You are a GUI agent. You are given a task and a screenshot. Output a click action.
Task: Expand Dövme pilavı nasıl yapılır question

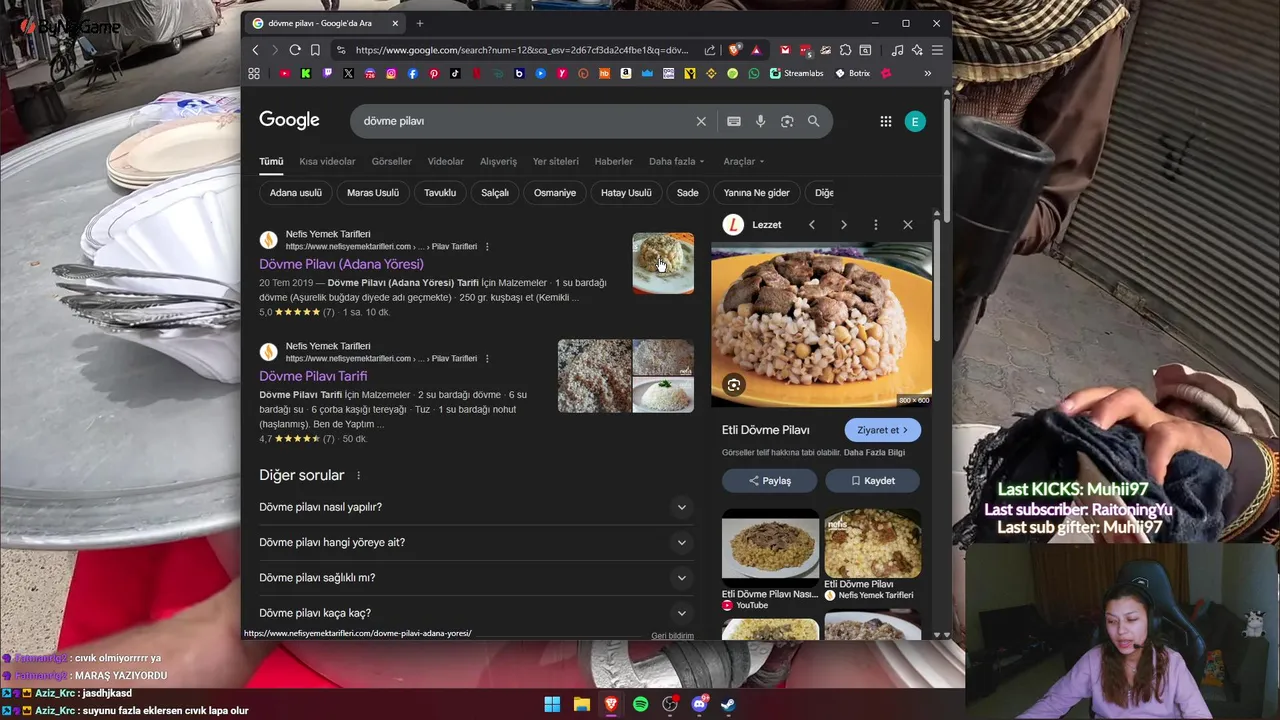(x=474, y=507)
